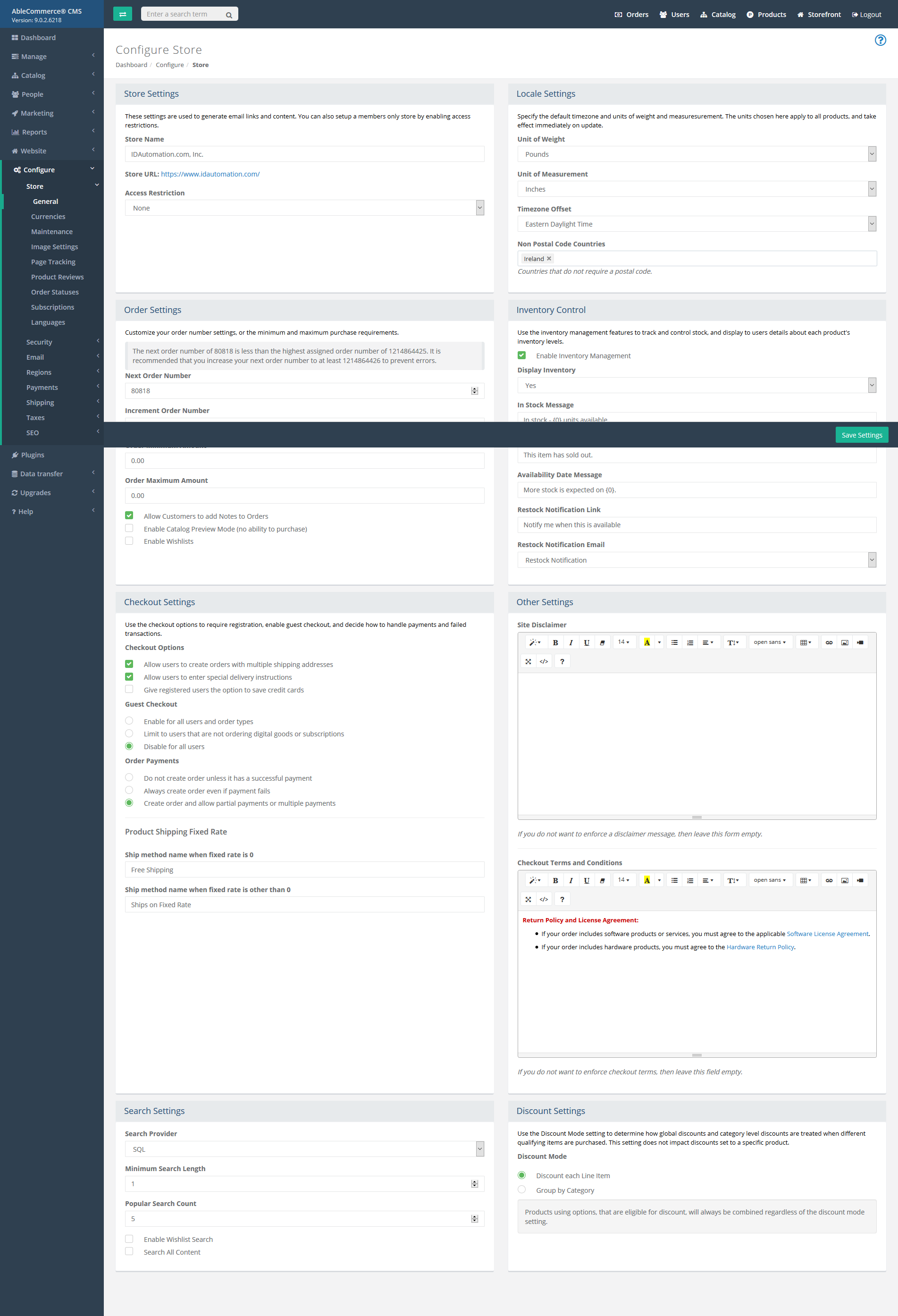Insert unordered list in Site Disclaimer editor

coord(674,642)
